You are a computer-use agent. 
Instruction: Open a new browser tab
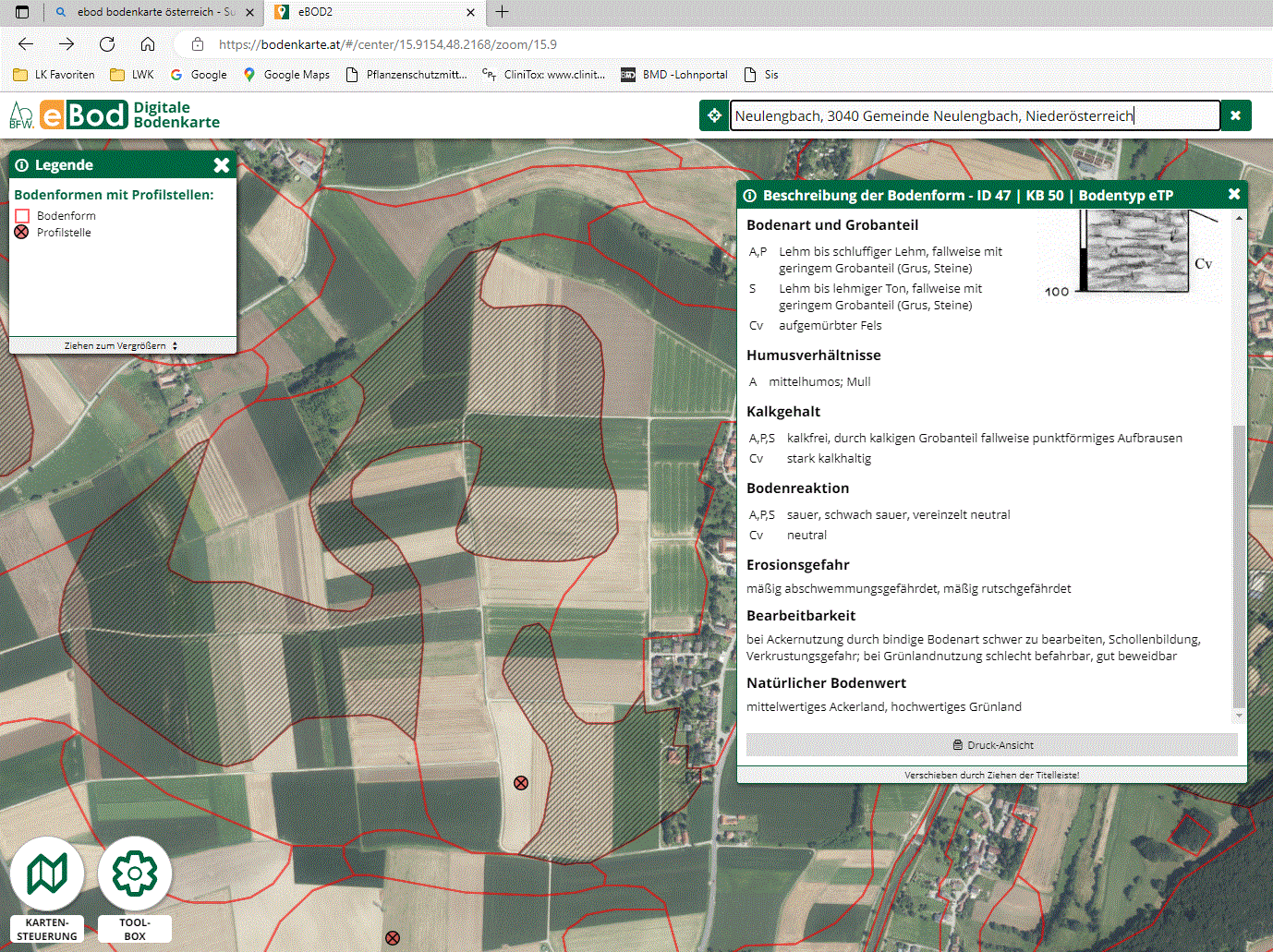point(503,12)
